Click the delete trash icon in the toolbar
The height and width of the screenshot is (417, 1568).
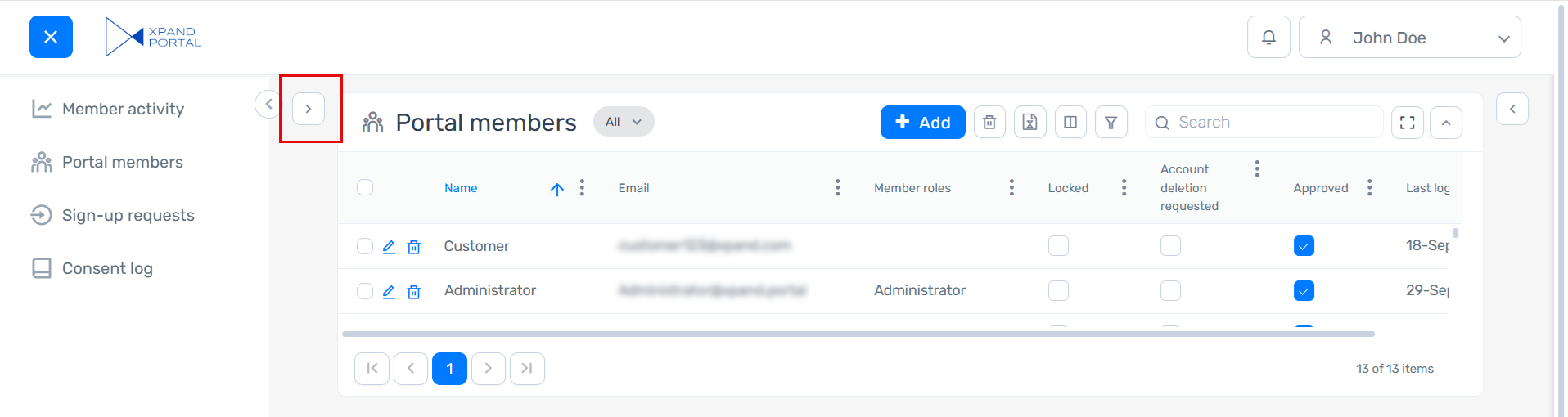pos(989,123)
